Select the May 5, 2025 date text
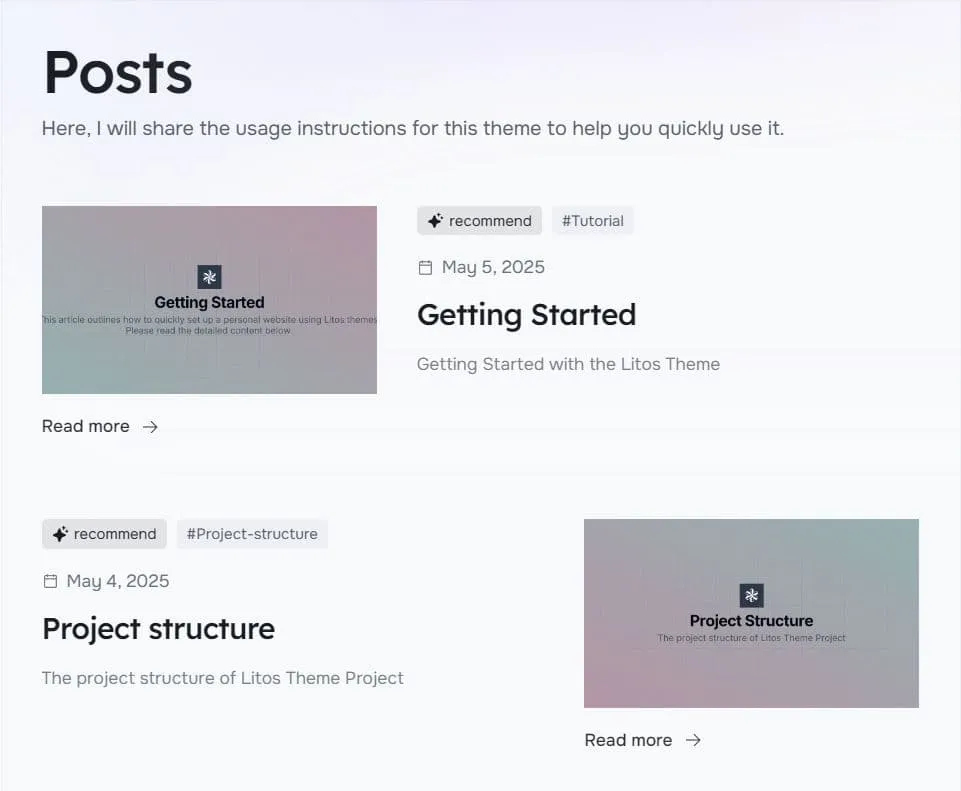 click(493, 267)
